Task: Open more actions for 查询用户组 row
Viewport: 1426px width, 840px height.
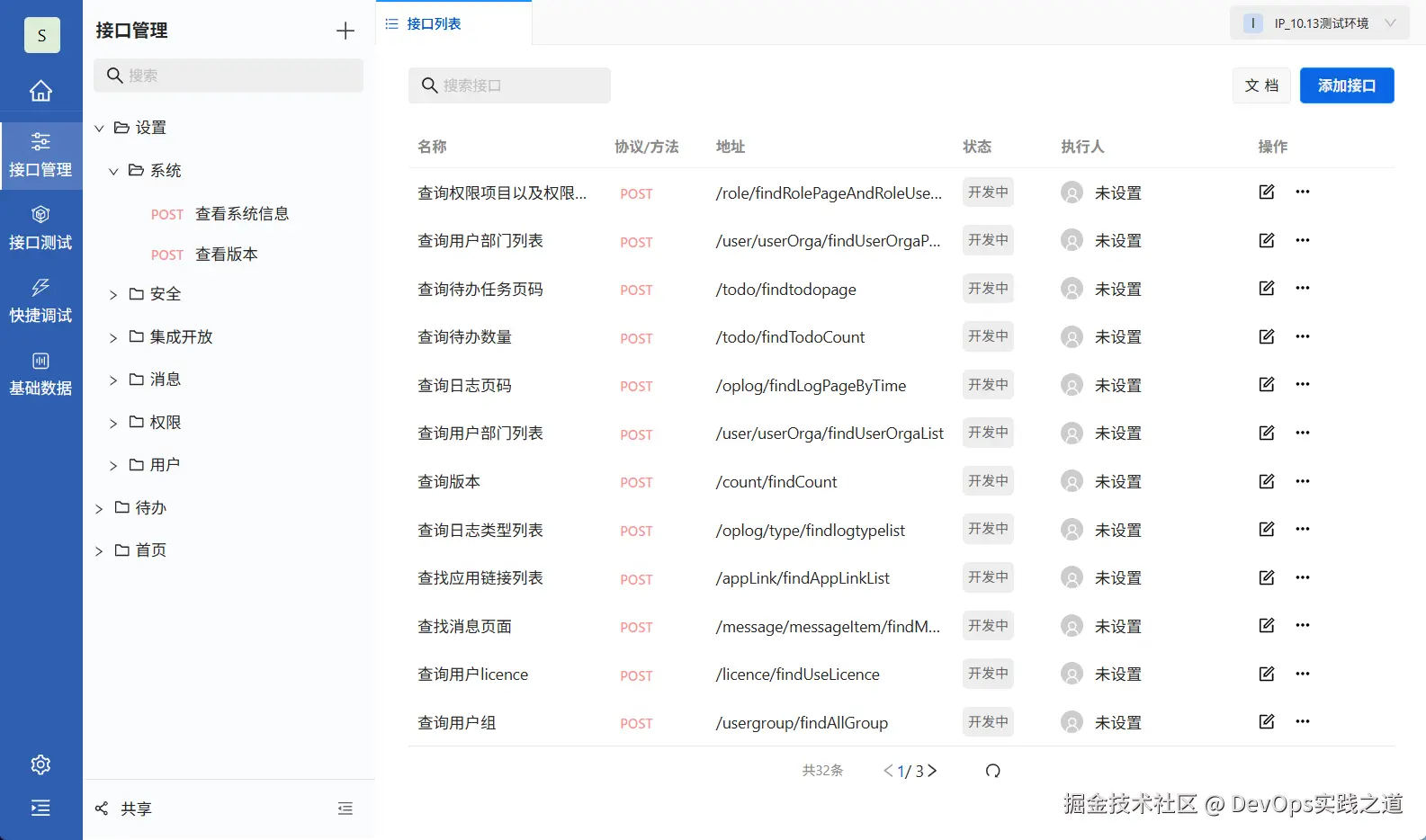Action: tap(1303, 721)
